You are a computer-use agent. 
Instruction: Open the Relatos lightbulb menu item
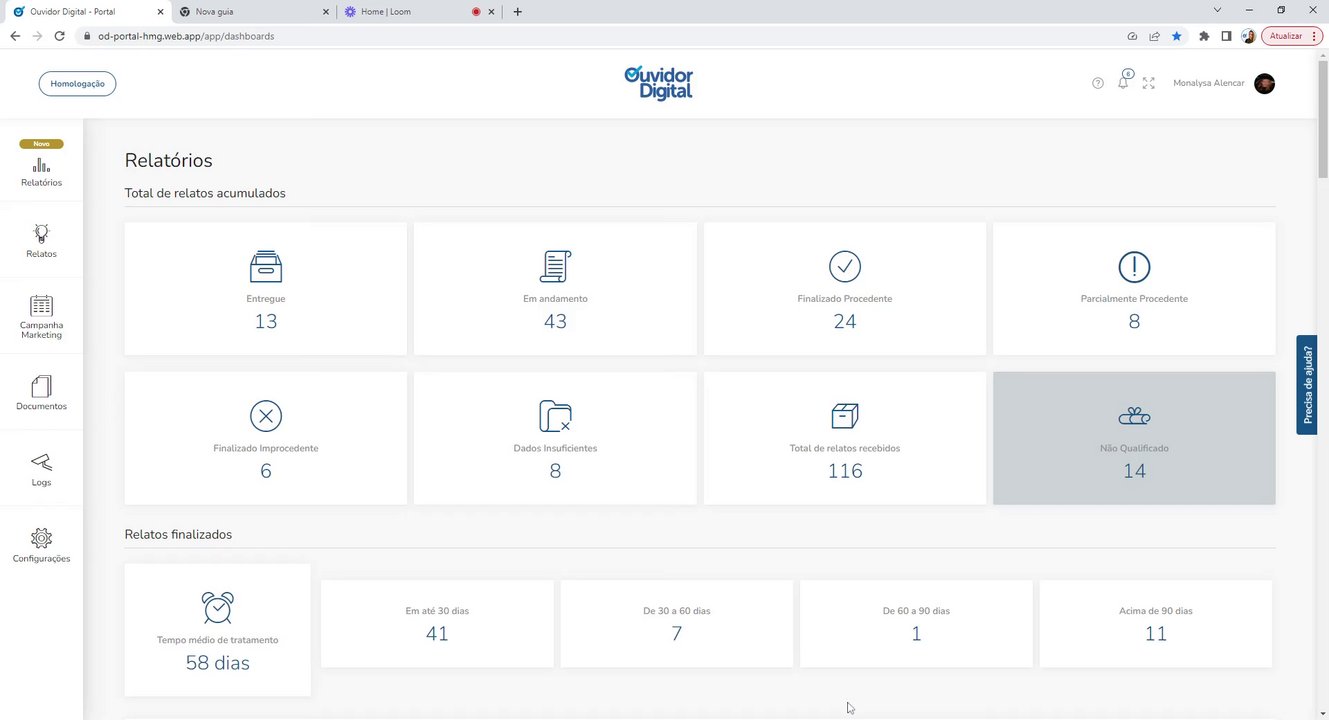coord(41,241)
